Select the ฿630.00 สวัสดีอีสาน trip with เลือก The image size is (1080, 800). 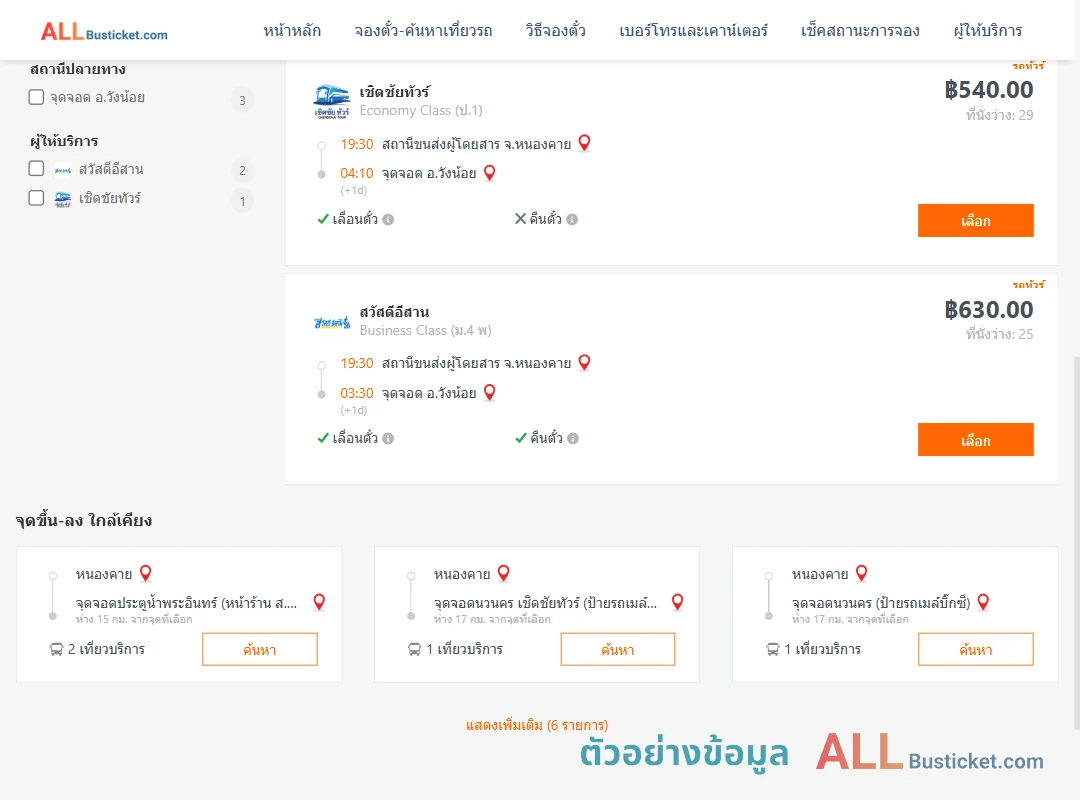(975, 440)
